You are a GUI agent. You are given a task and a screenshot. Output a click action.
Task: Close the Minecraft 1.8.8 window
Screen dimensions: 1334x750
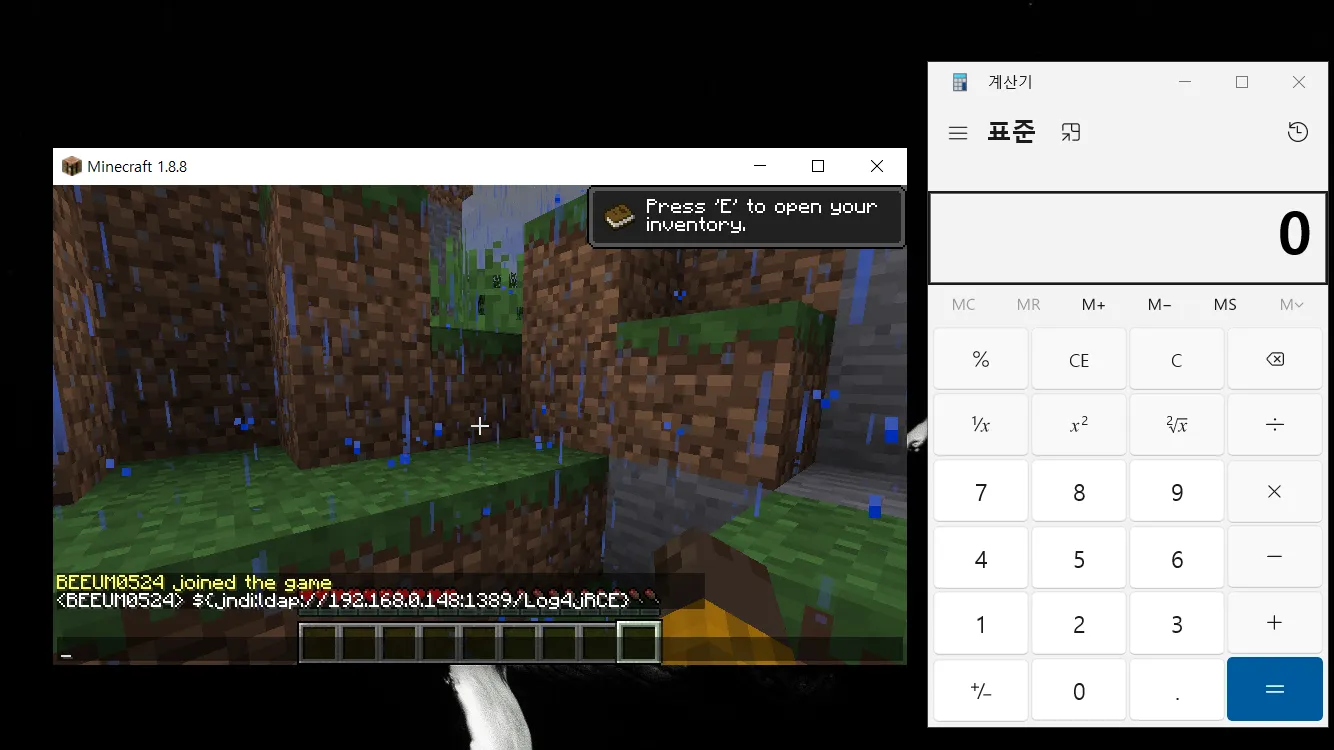(877, 166)
